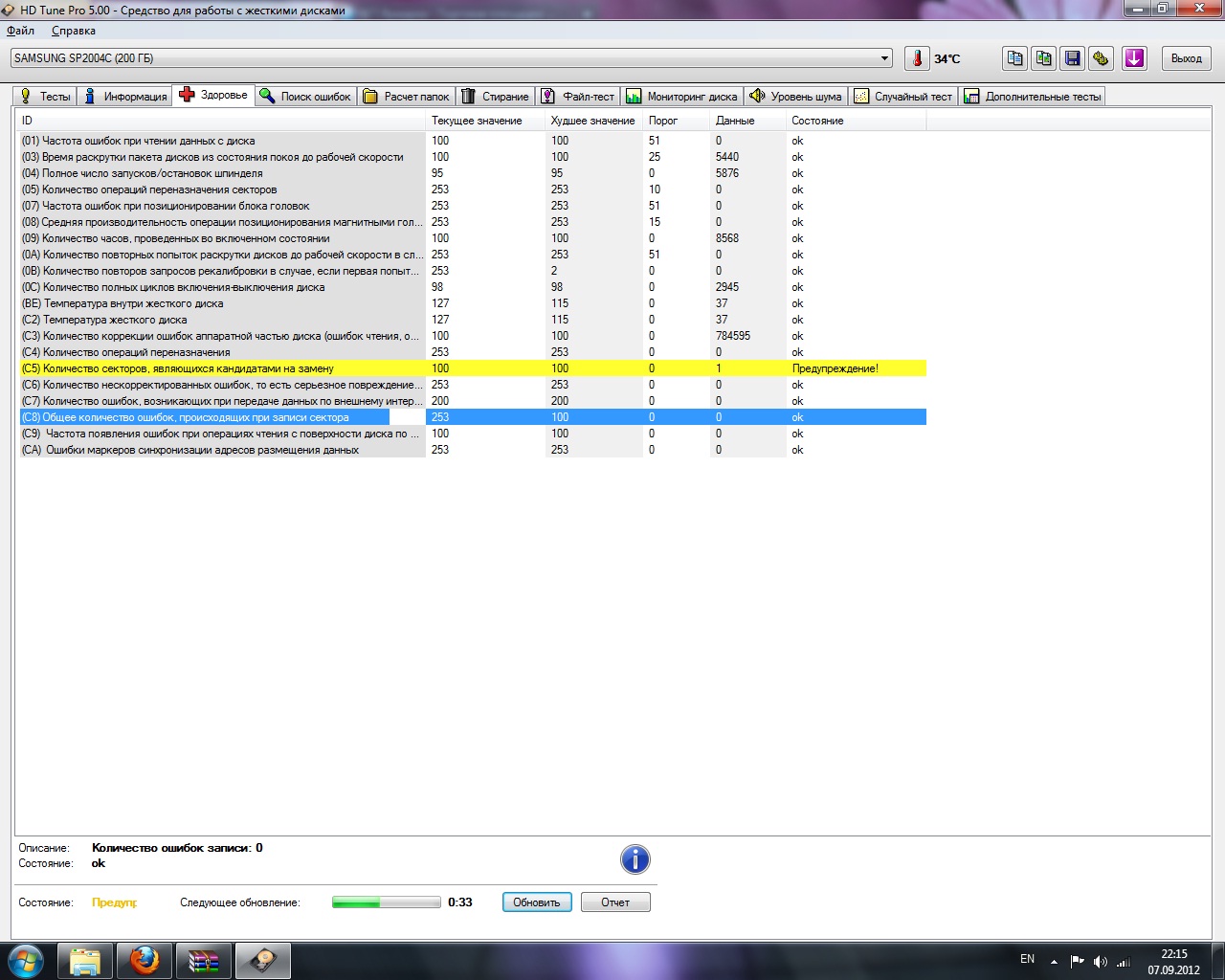Click the Обновить button

pos(537,902)
